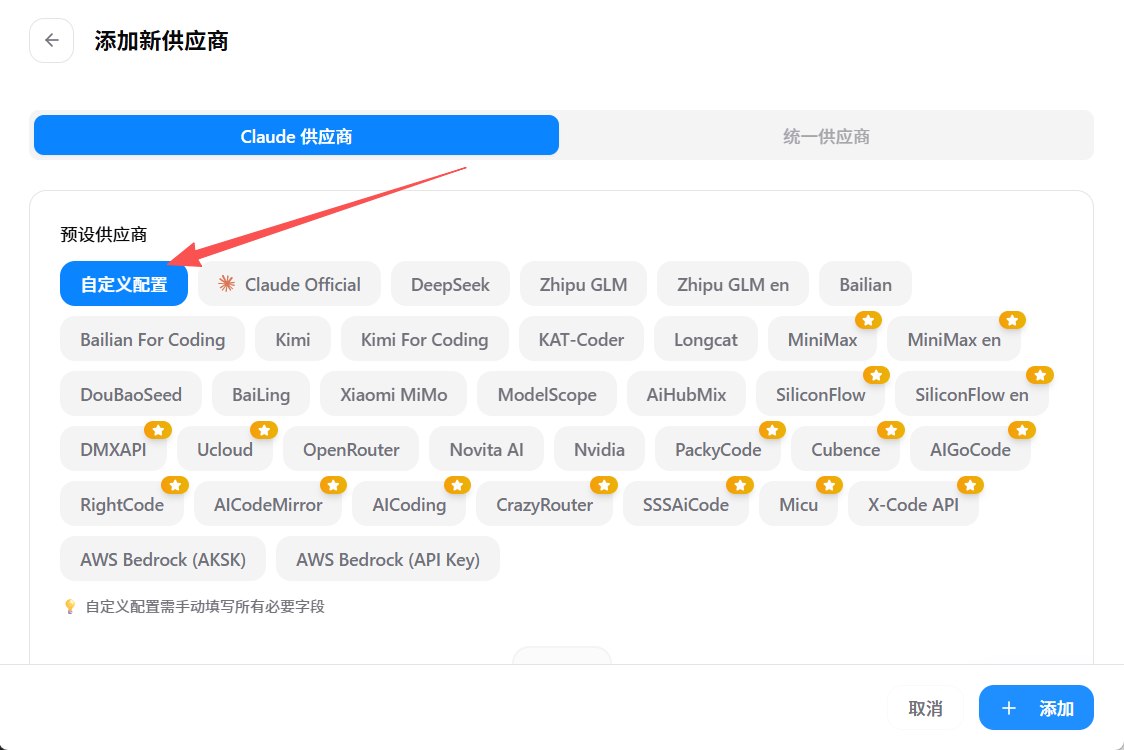Viewport: 1124px width, 750px height.
Task: Select the Micu preset
Action: (x=799, y=505)
